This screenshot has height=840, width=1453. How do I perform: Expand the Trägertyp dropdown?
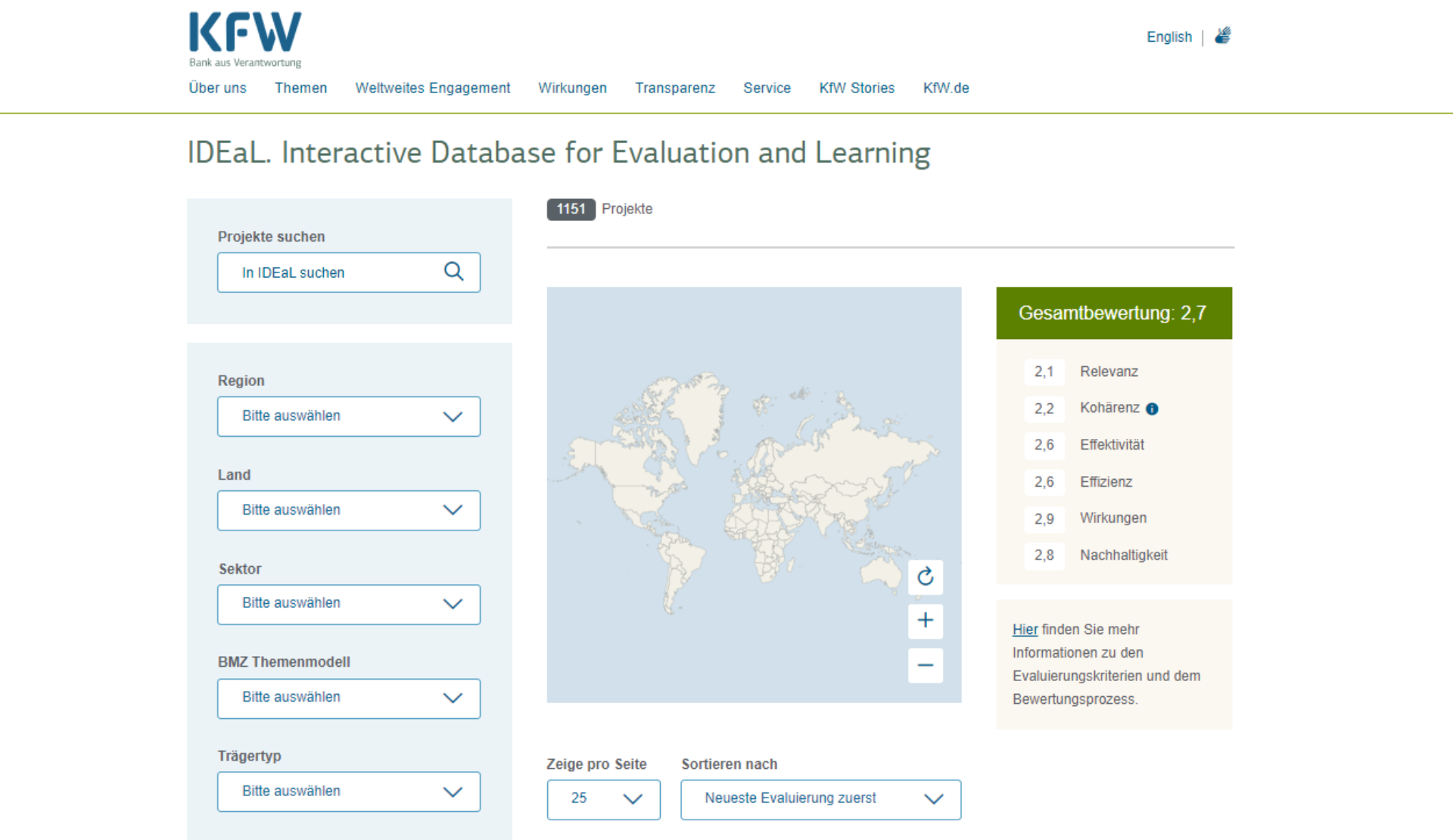click(349, 792)
